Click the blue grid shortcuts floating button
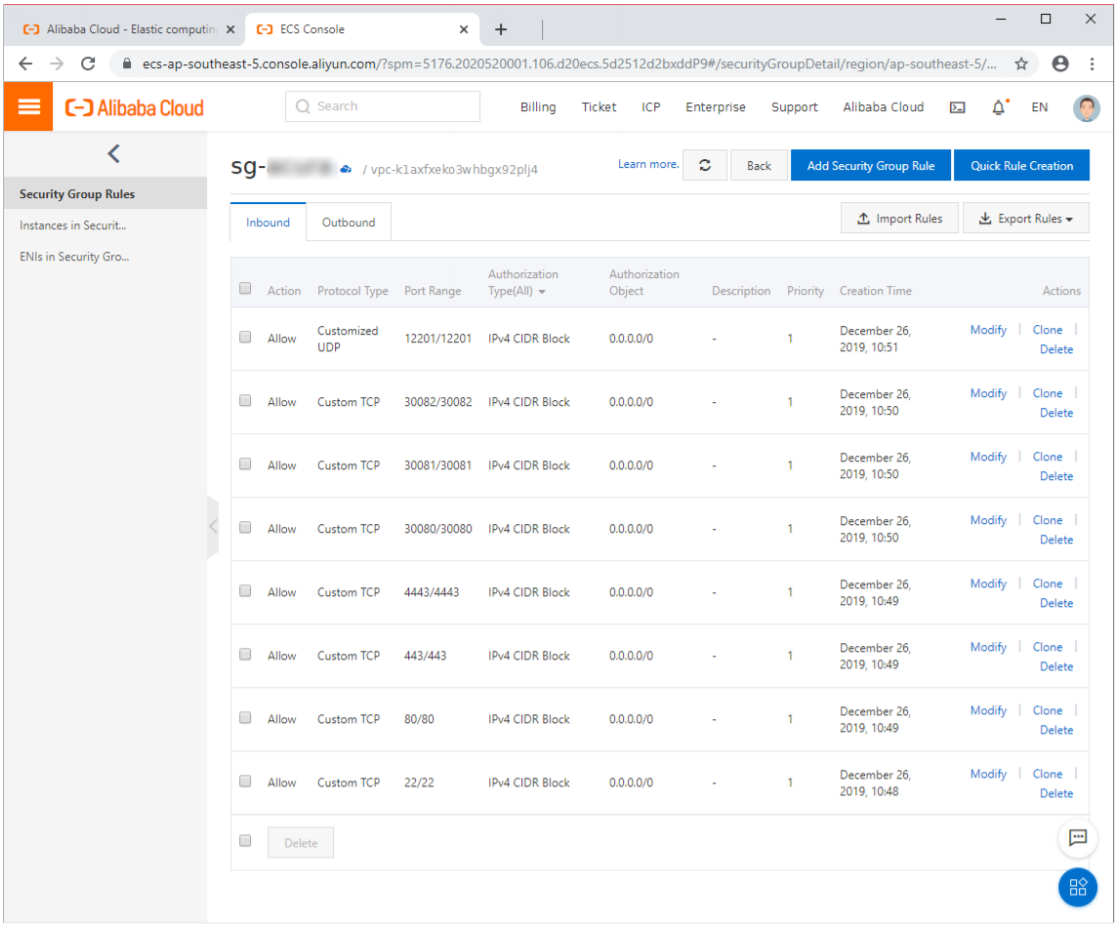The image size is (1116, 927). tap(1077, 887)
